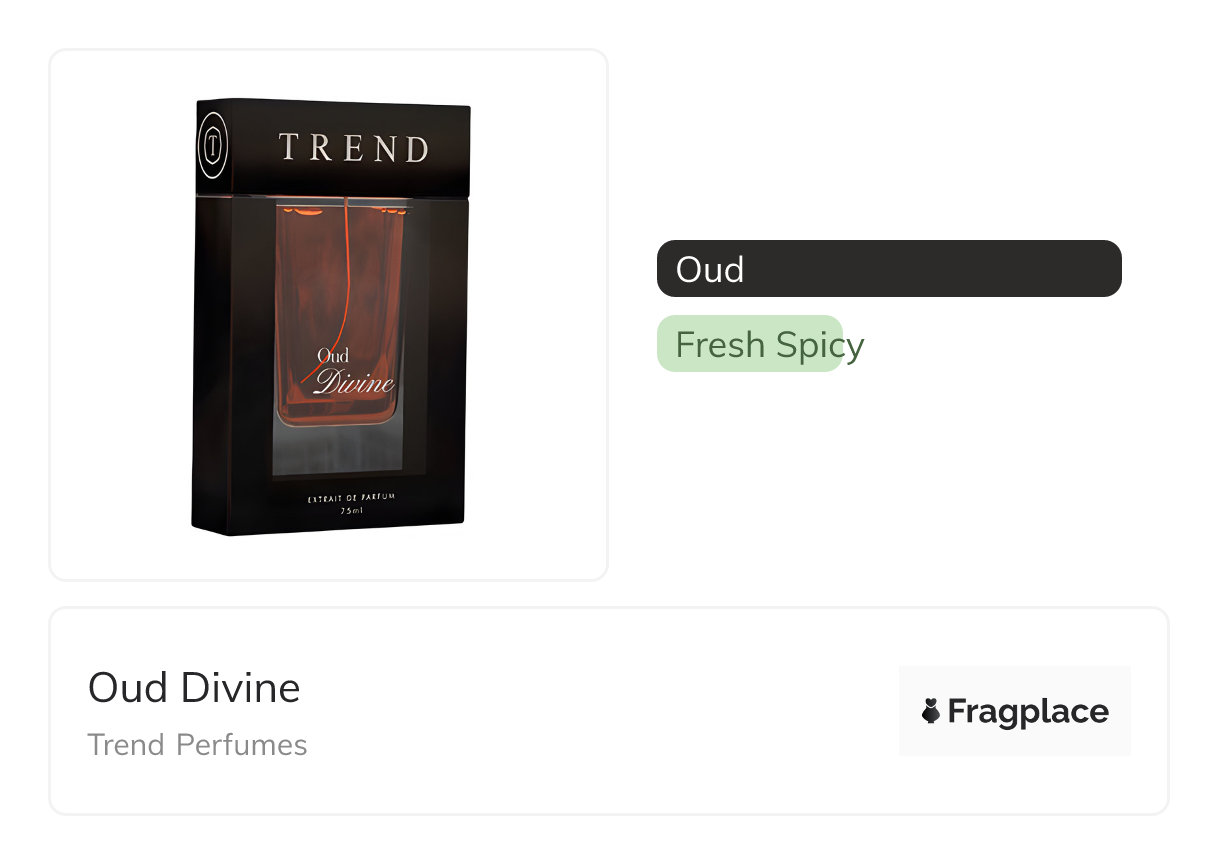Click the green Fresh Spicy color fill
Viewport: 1218px width, 864px height.
click(750, 344)
